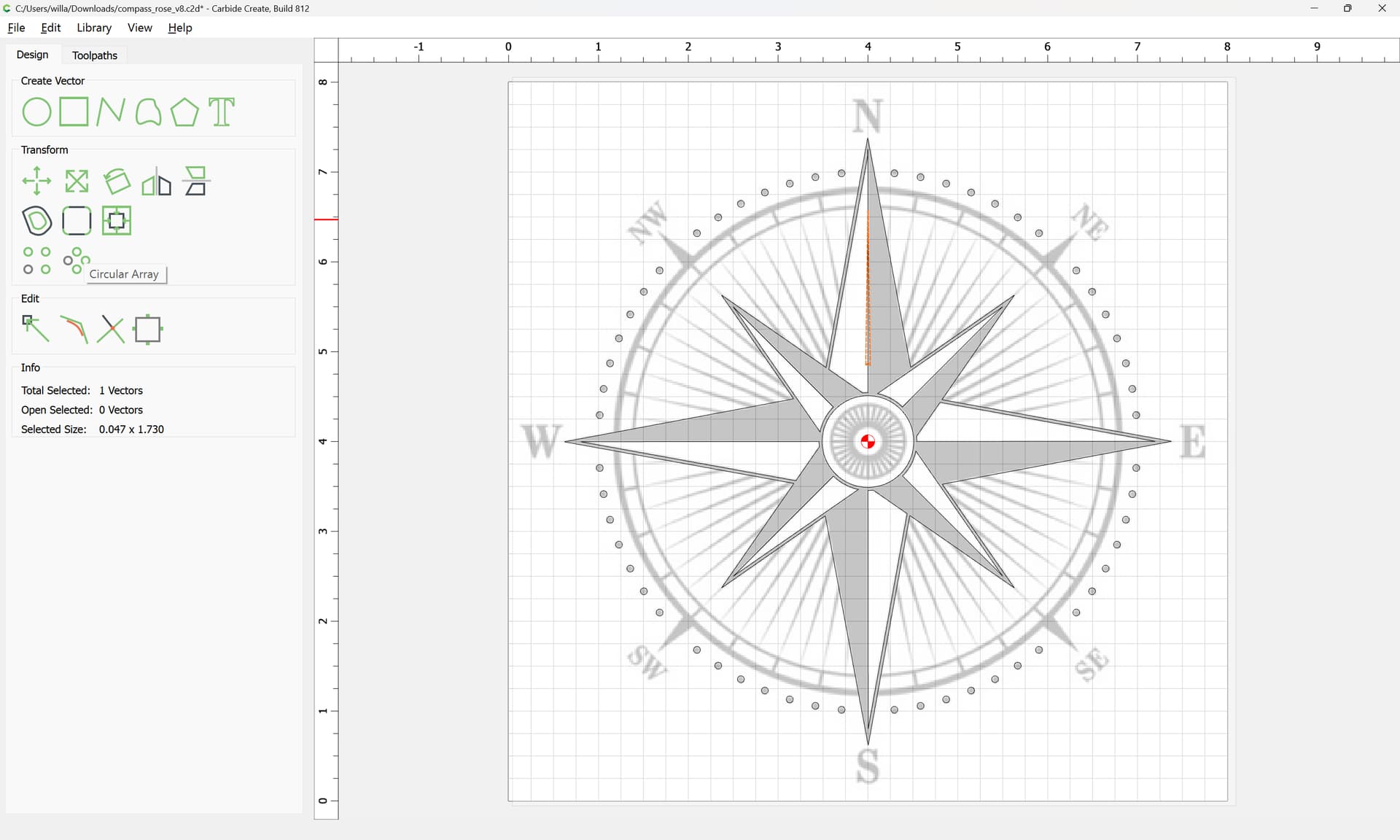Select the Rotate transform tool
1400x840 pixels.
click(117, 181)
